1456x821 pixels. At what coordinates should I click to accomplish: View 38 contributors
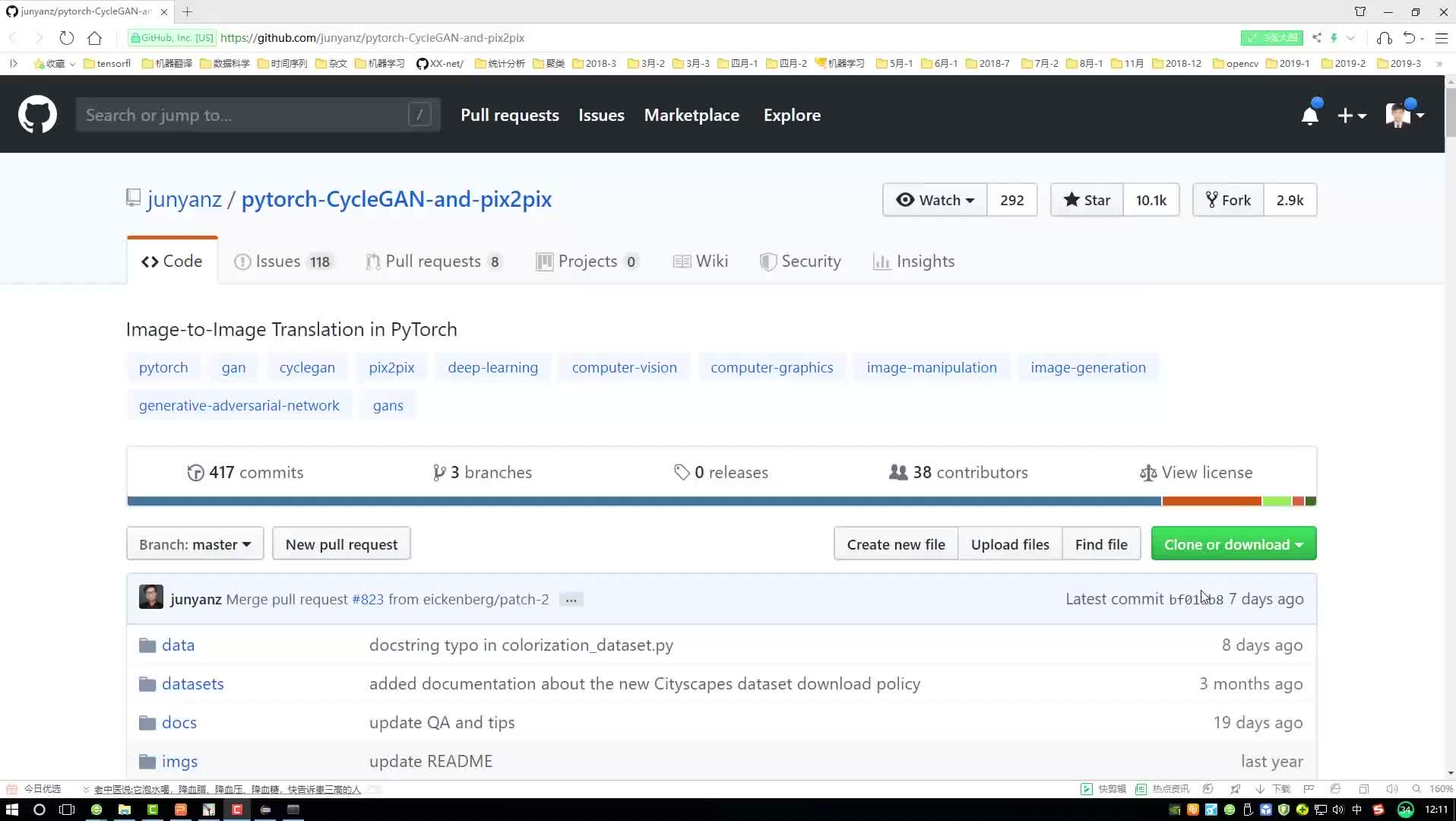[x=958, y=472]
